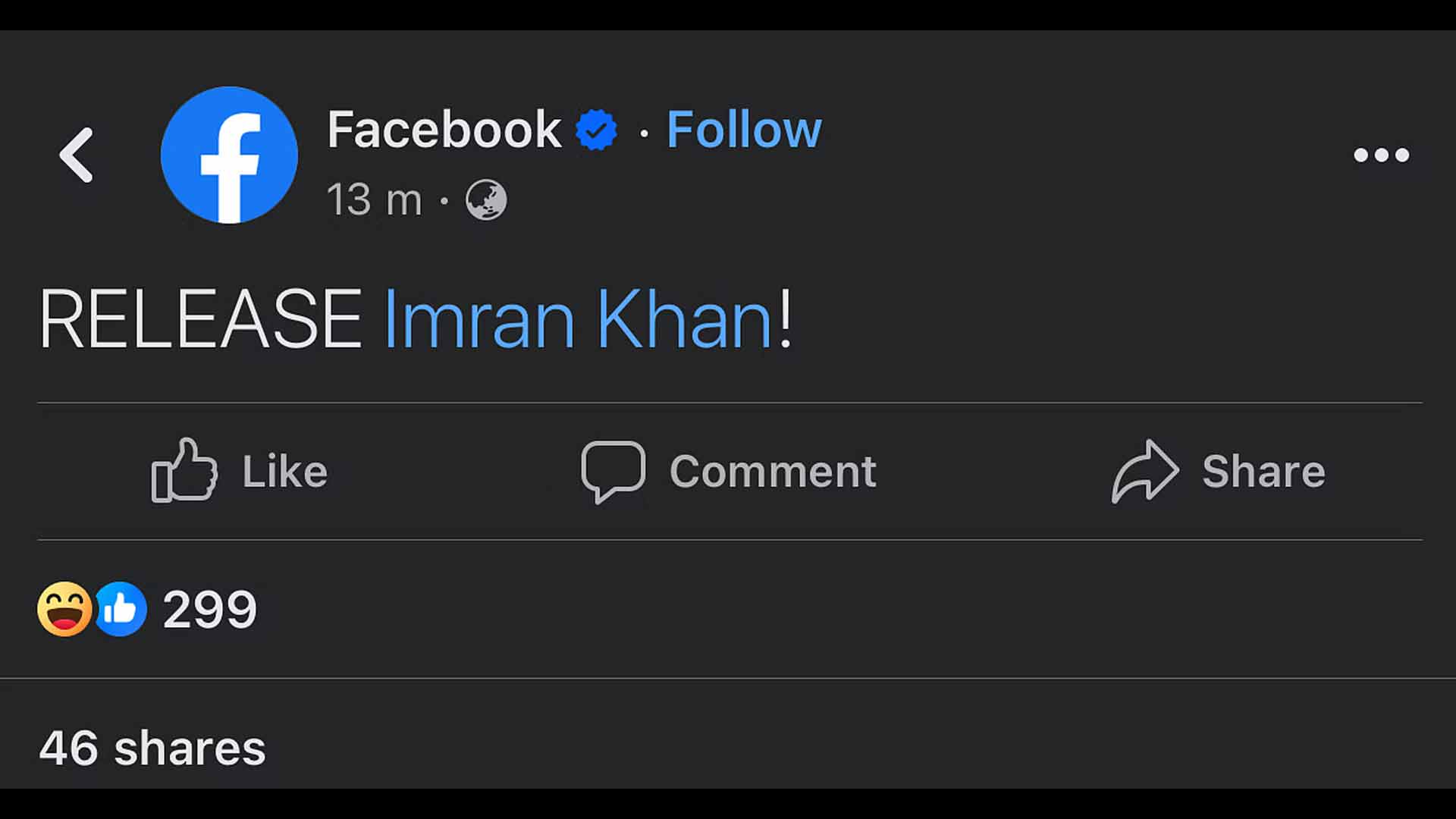Go back using the left chevron arrow

pos(77,155)
